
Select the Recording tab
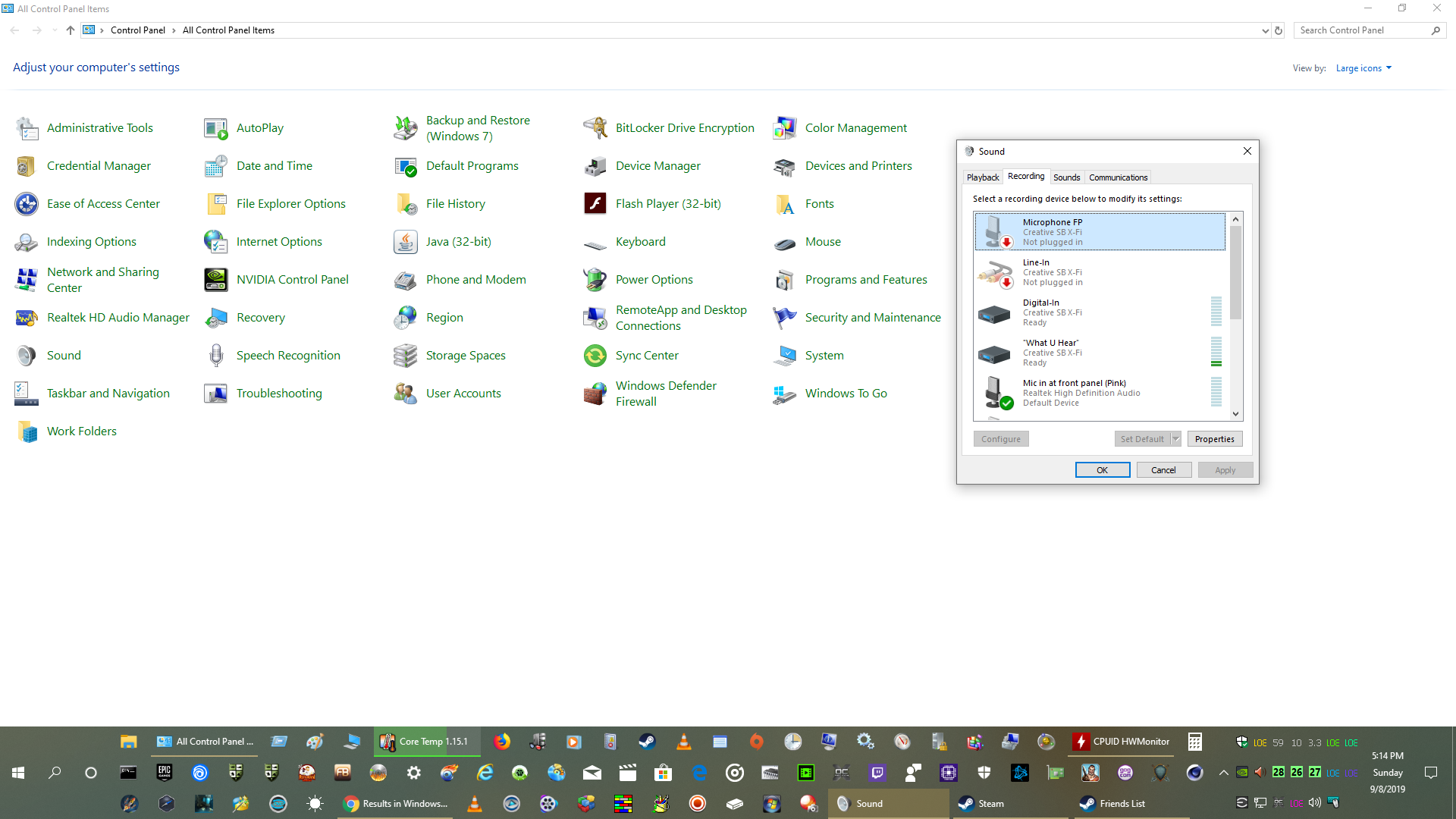[x=1026, y=176]
